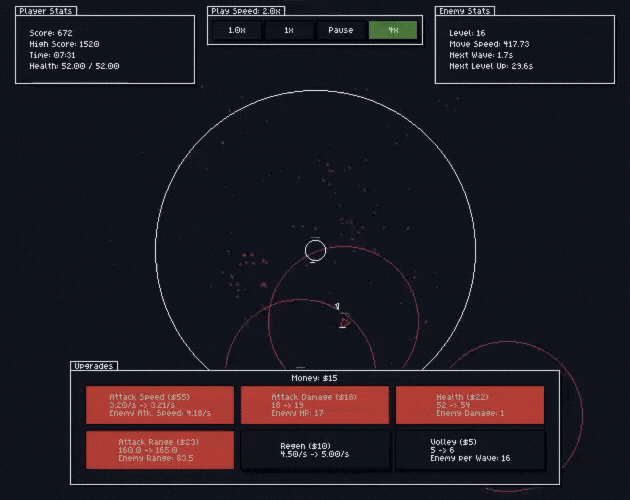The width and height of the screenshot is (630, 500).
Task: Buy the Attack Damage upgrade
Action: point(315,405)
